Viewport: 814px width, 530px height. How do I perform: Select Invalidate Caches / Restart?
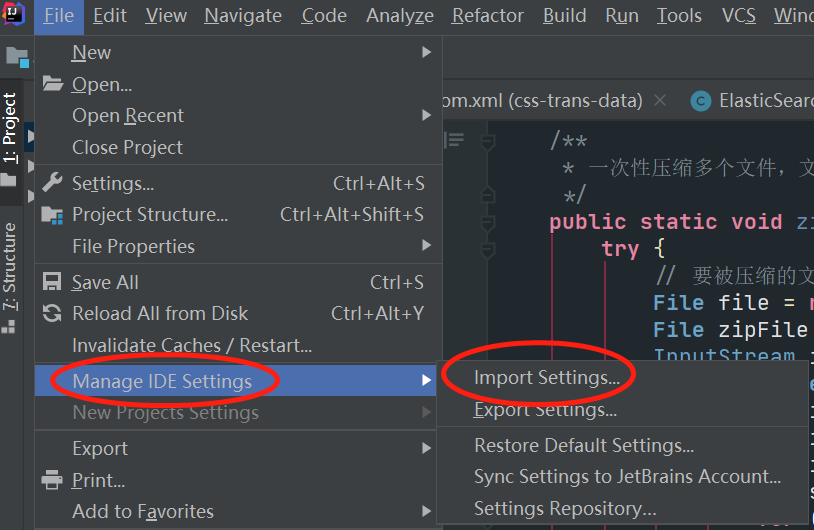(x=192, y=346)
